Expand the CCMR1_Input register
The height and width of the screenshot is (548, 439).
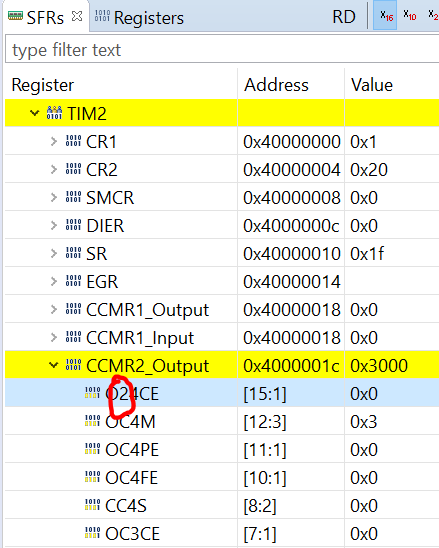53,337
